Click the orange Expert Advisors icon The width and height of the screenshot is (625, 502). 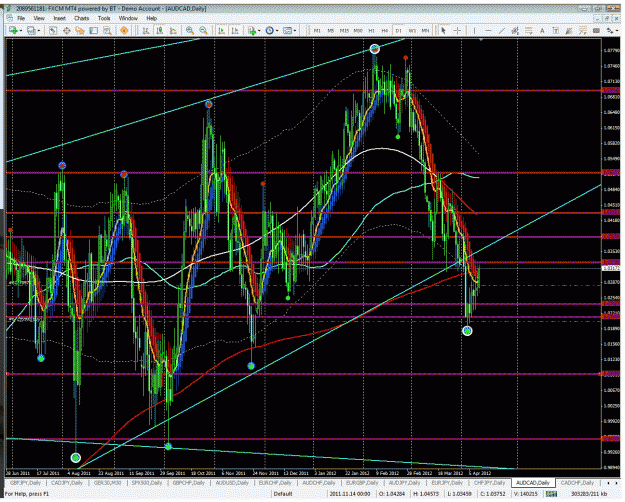[124, 31]
